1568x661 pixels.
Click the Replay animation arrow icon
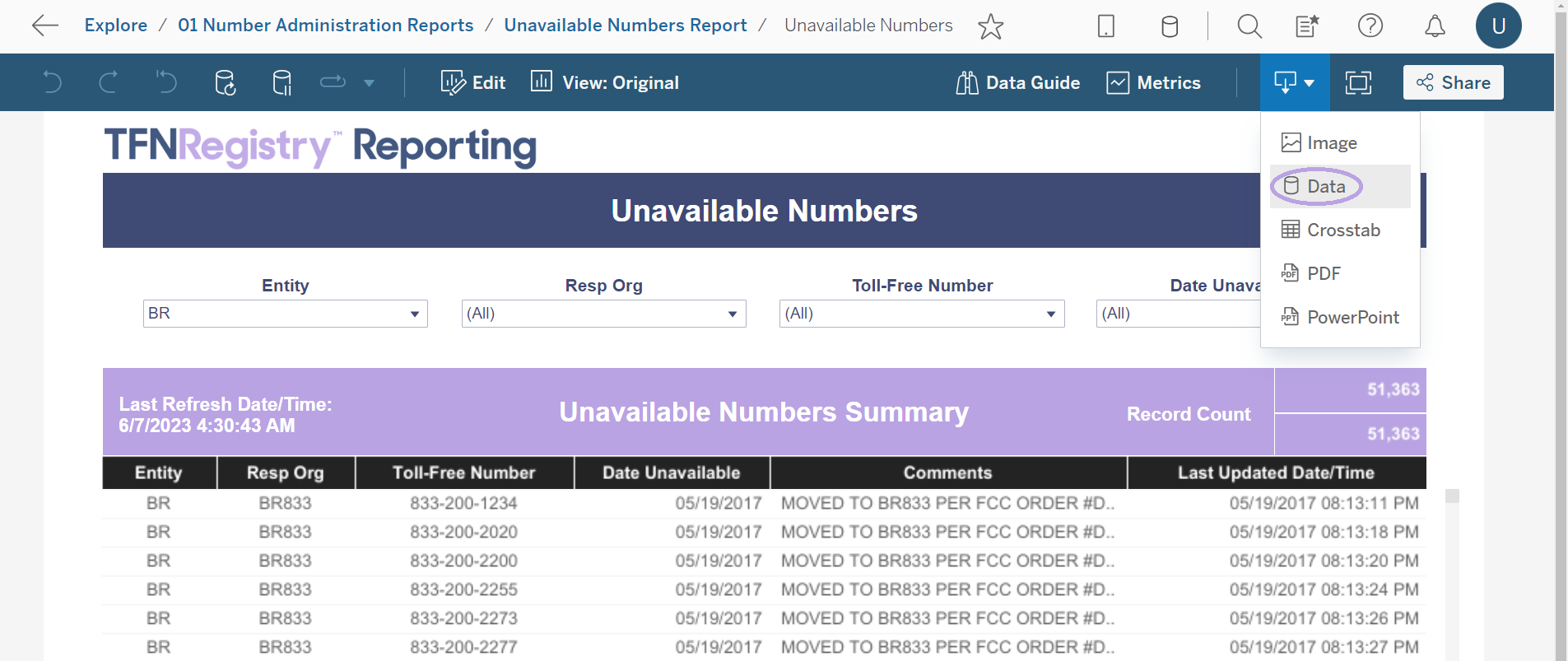click(x=333, y=81)
